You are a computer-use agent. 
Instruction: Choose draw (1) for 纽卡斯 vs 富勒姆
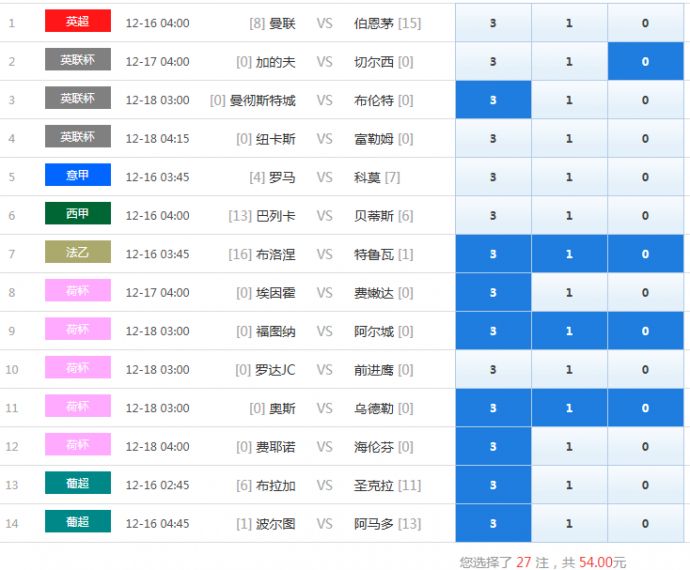(569, 139)
